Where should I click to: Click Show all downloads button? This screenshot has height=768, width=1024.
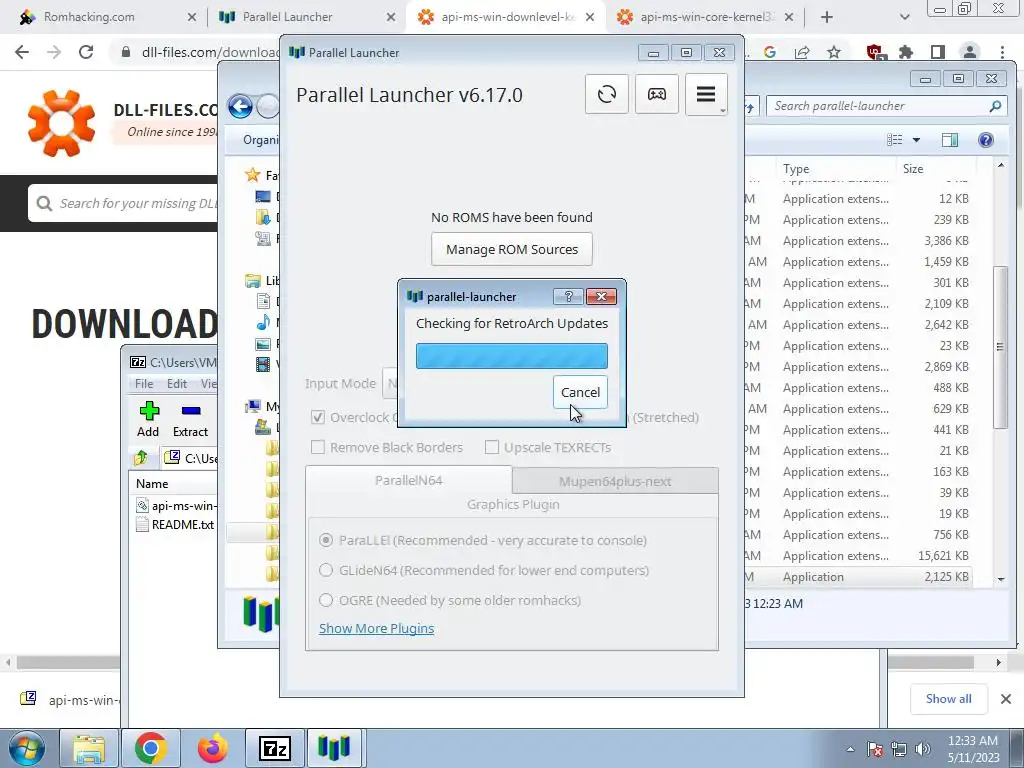coord(948,699)
